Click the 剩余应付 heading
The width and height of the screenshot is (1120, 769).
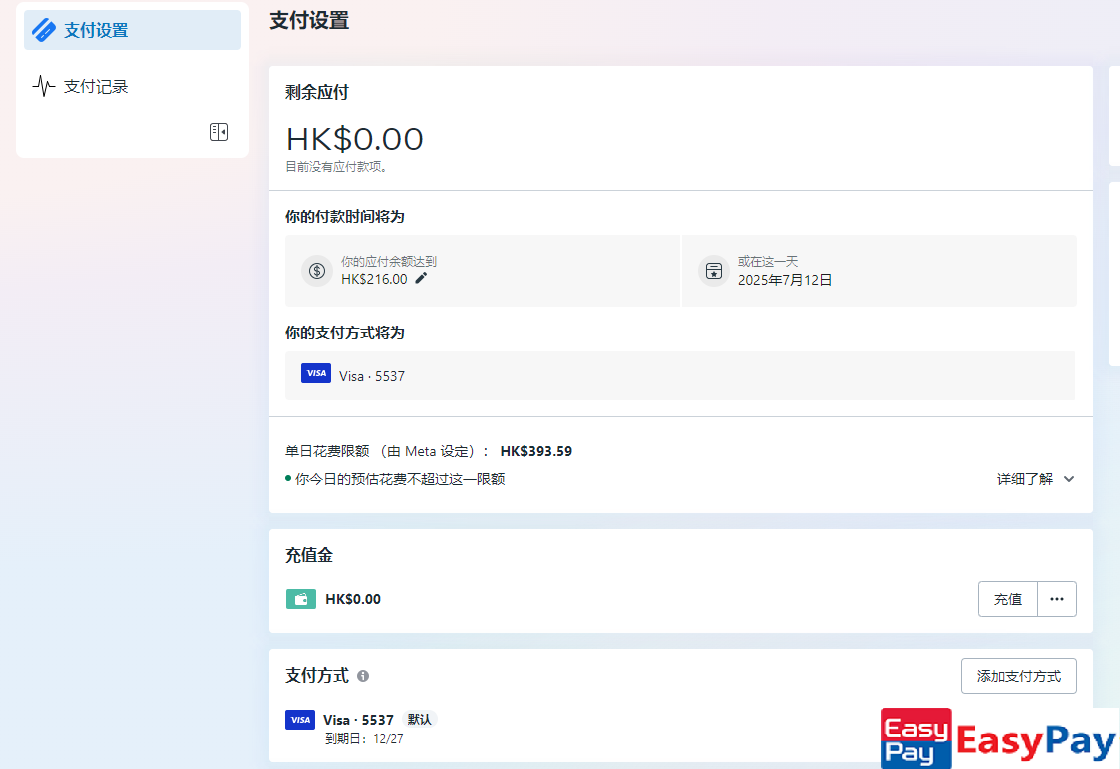[316, 92]
